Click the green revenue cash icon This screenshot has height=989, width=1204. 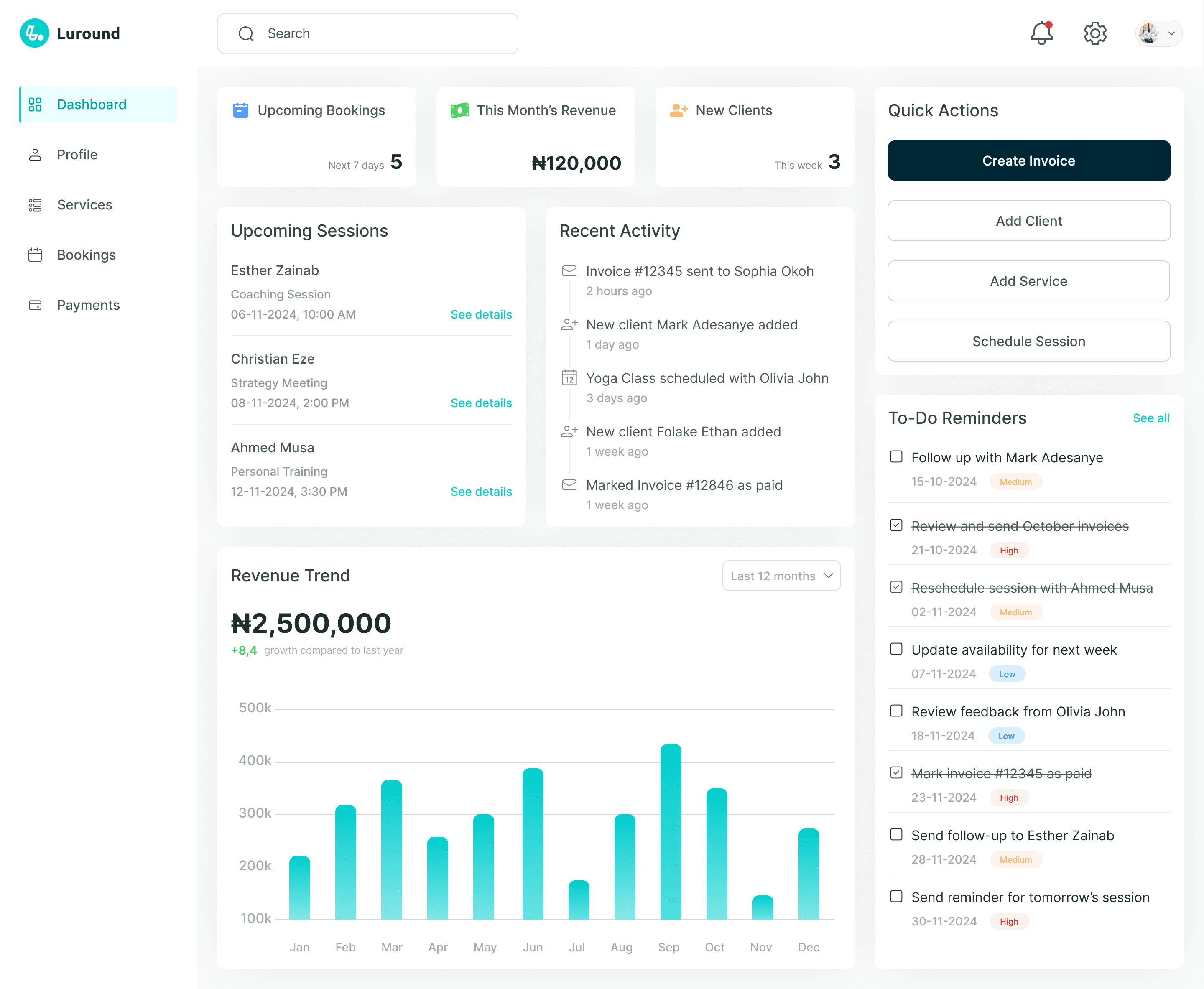pyautogui.click(x=459, y=110)
